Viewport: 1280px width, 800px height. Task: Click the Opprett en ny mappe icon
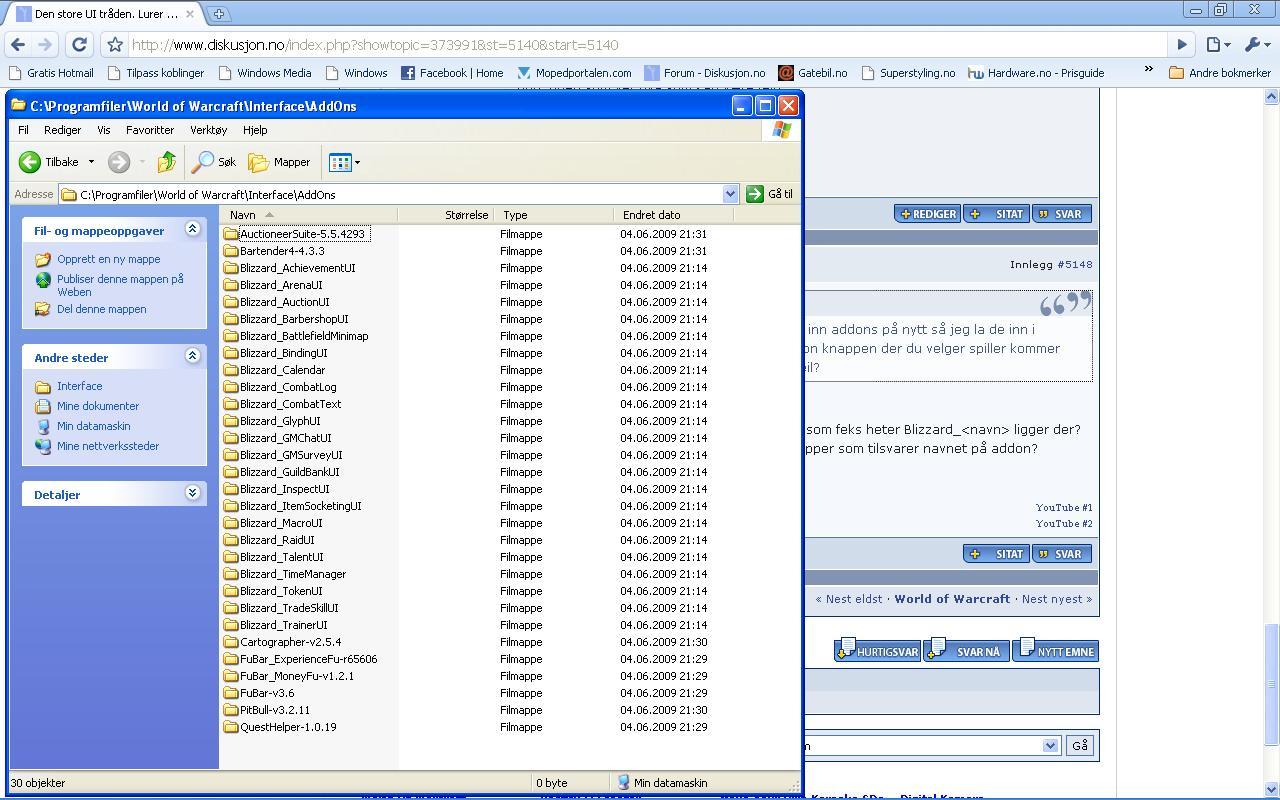tap(43, 259)
